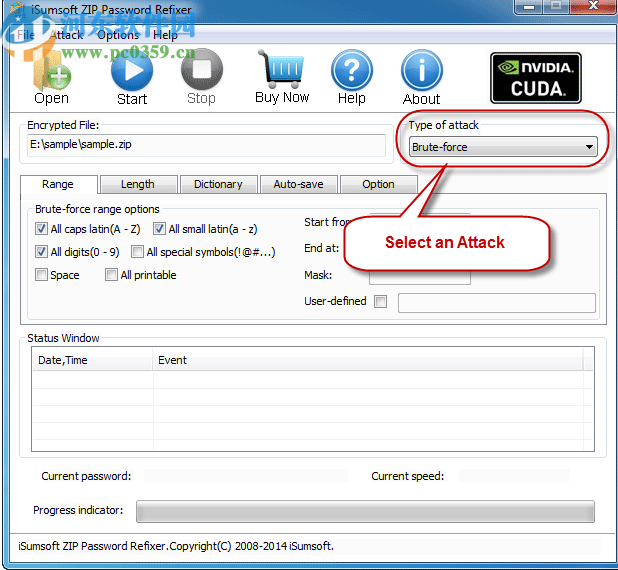The width and height of the screenshot is (618, 570).
Task: Switch to the Option tab
Action: [x=378, y=184]
